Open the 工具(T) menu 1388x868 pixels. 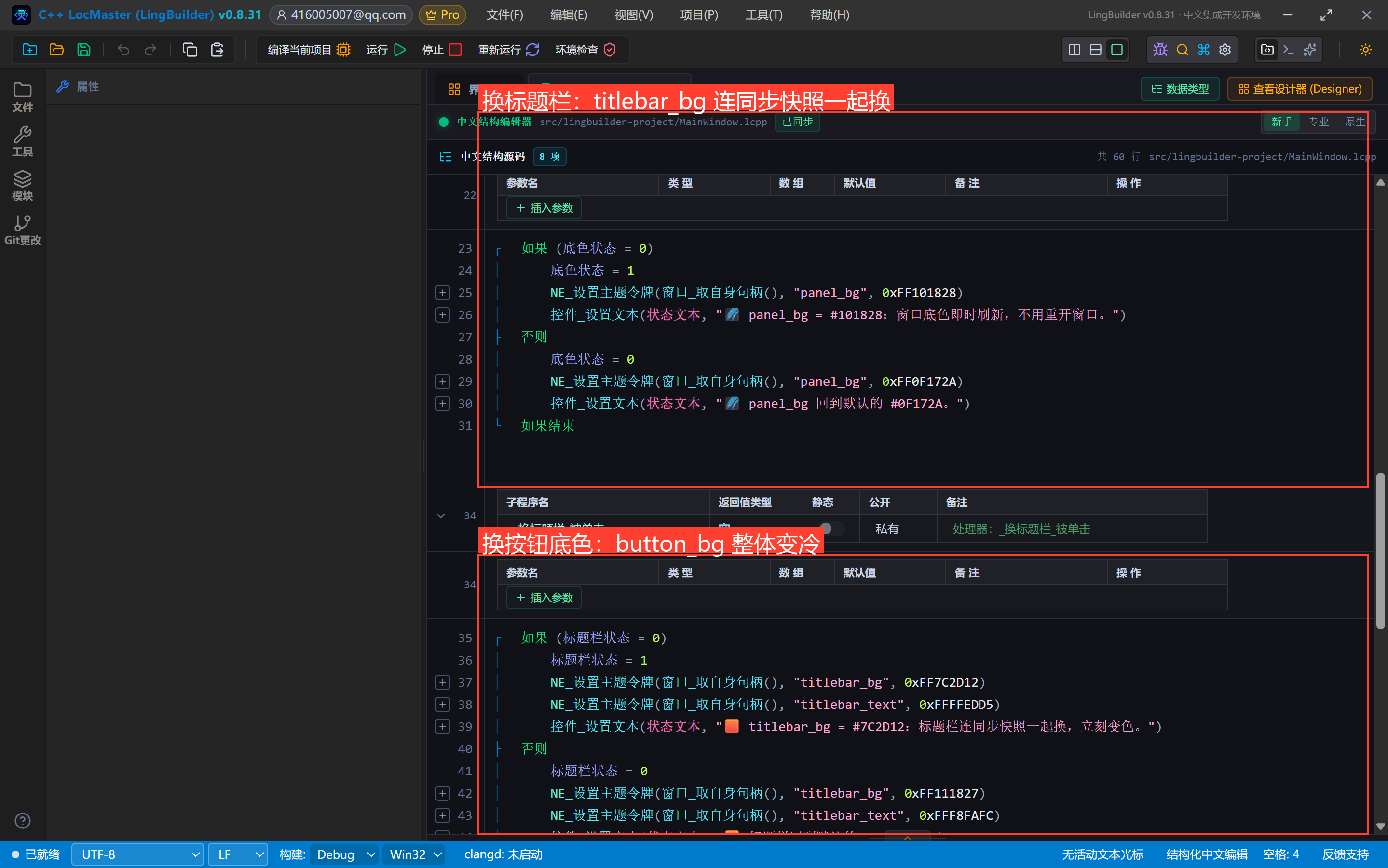point(764,15)
